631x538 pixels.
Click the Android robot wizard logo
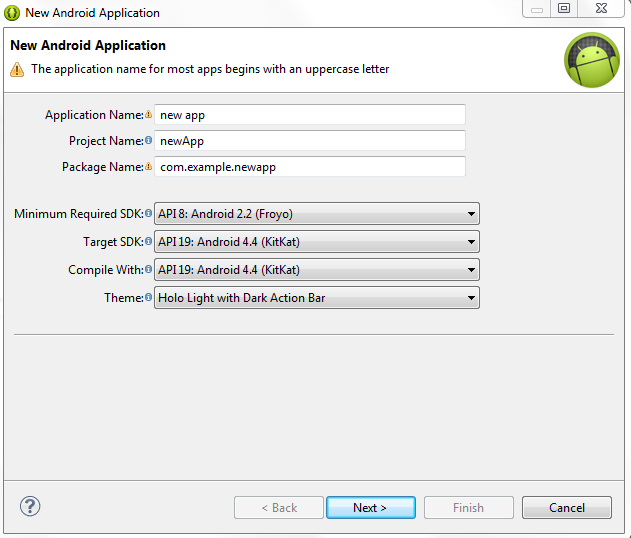[x=591, y=60]
